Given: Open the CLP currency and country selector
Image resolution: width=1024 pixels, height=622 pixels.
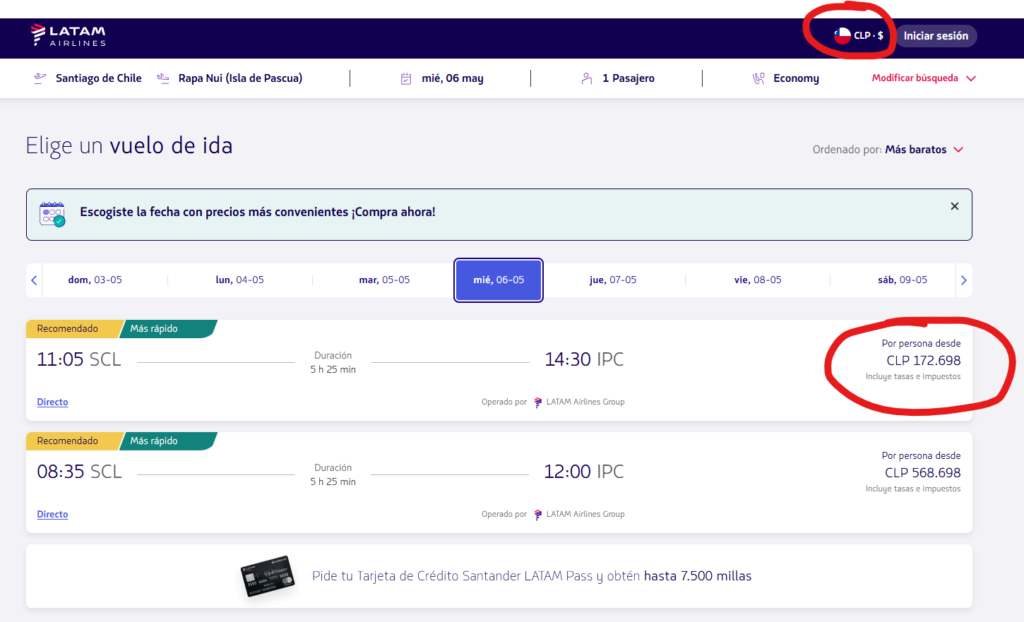Looking at the screenshot, I should click(x=859, y=36).
